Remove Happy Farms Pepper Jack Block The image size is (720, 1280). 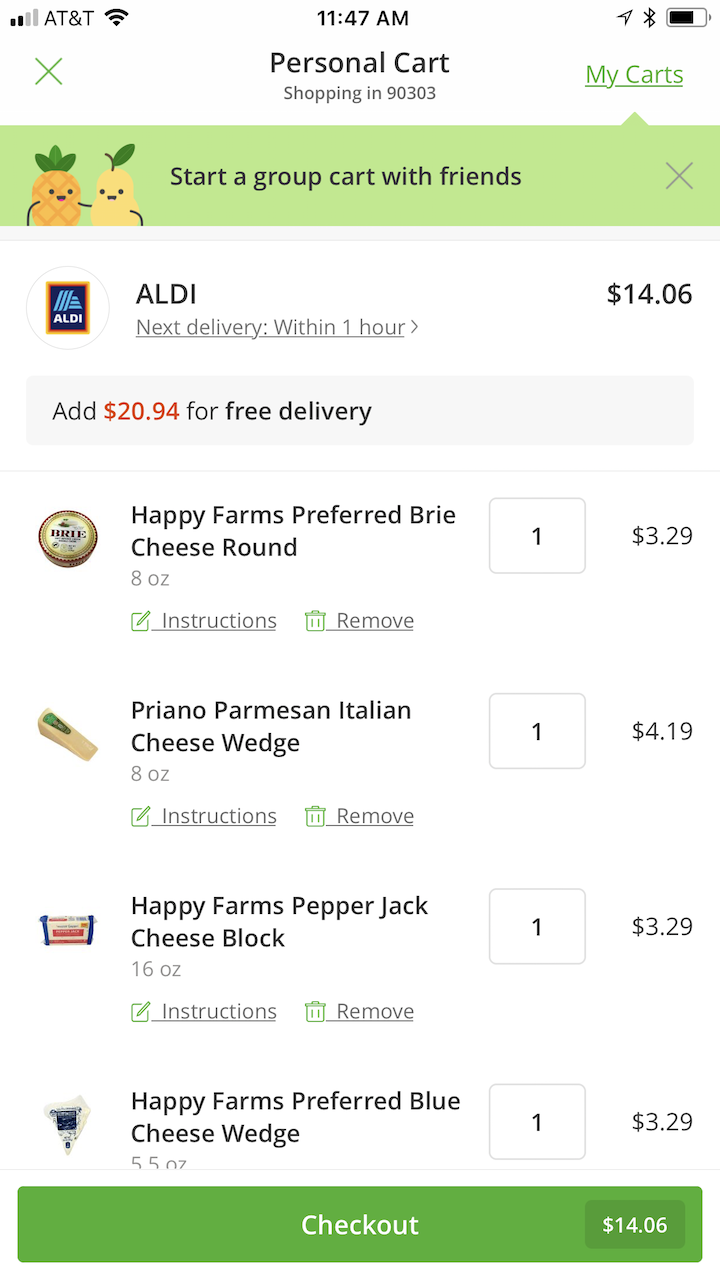click(359, 1011)
